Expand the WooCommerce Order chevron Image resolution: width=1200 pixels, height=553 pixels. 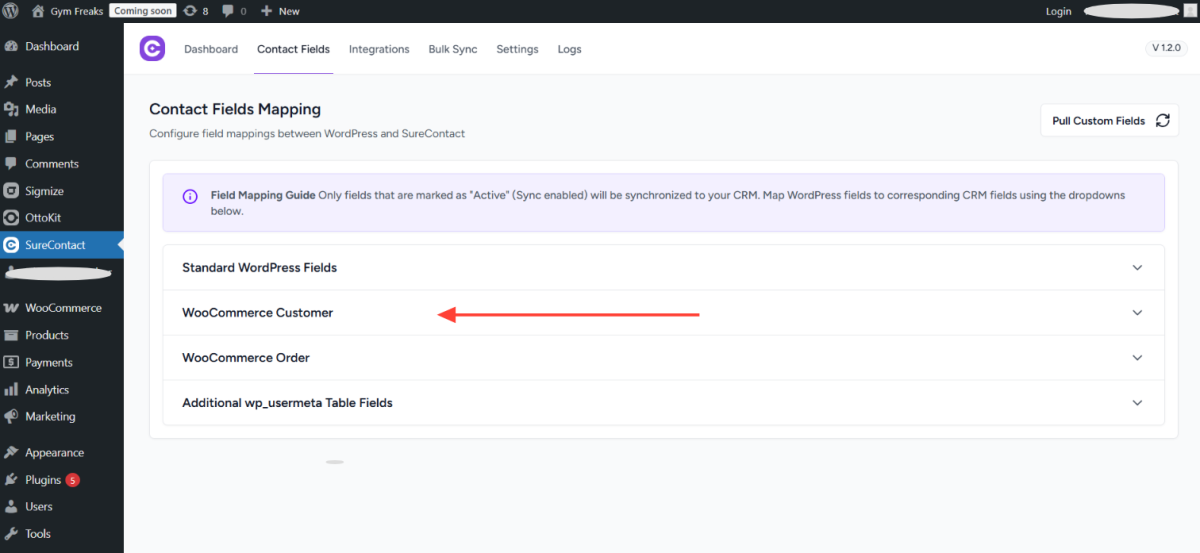[1136, 358]
